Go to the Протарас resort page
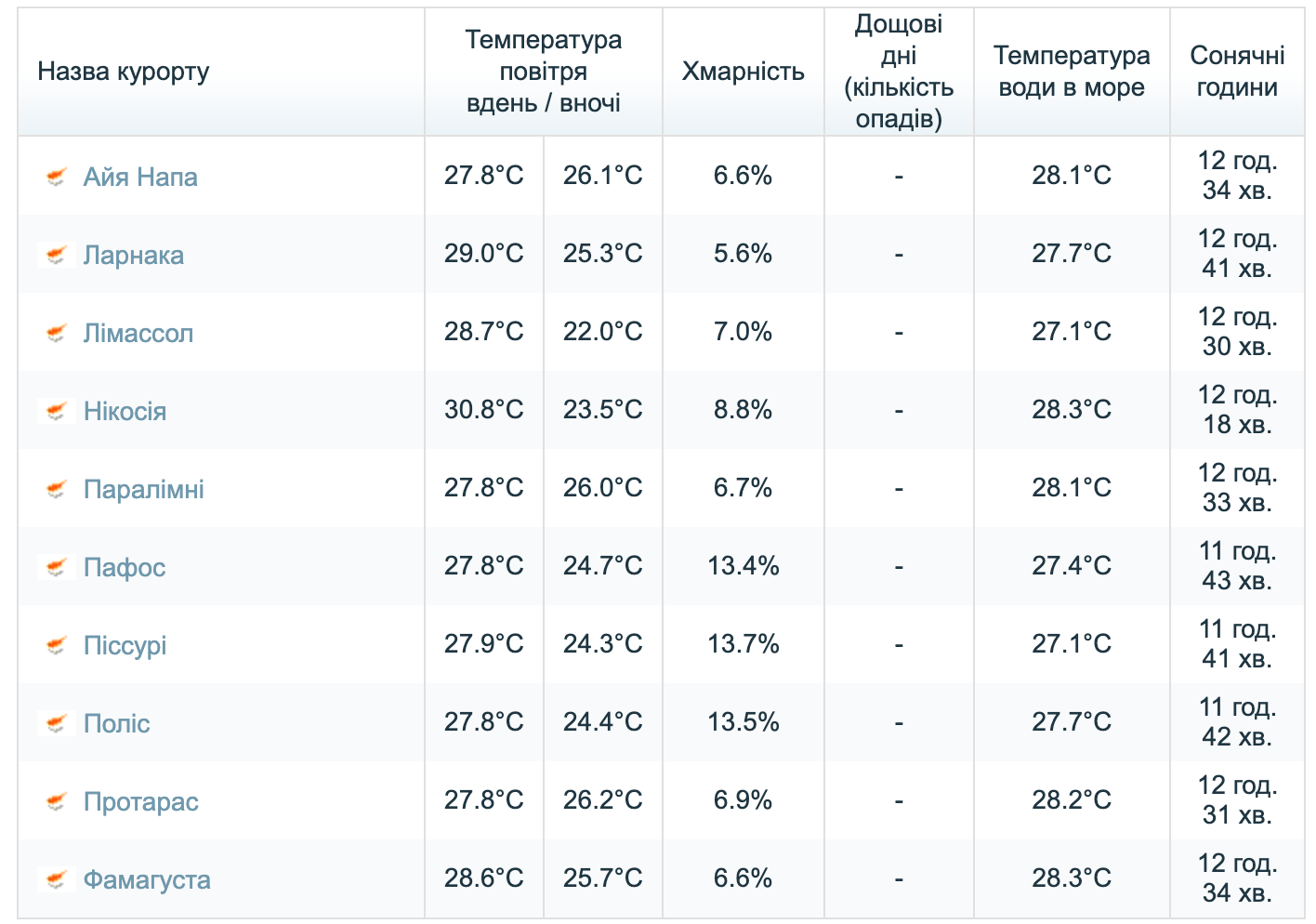Screen dimensions: 1316x924 (141, 801)
